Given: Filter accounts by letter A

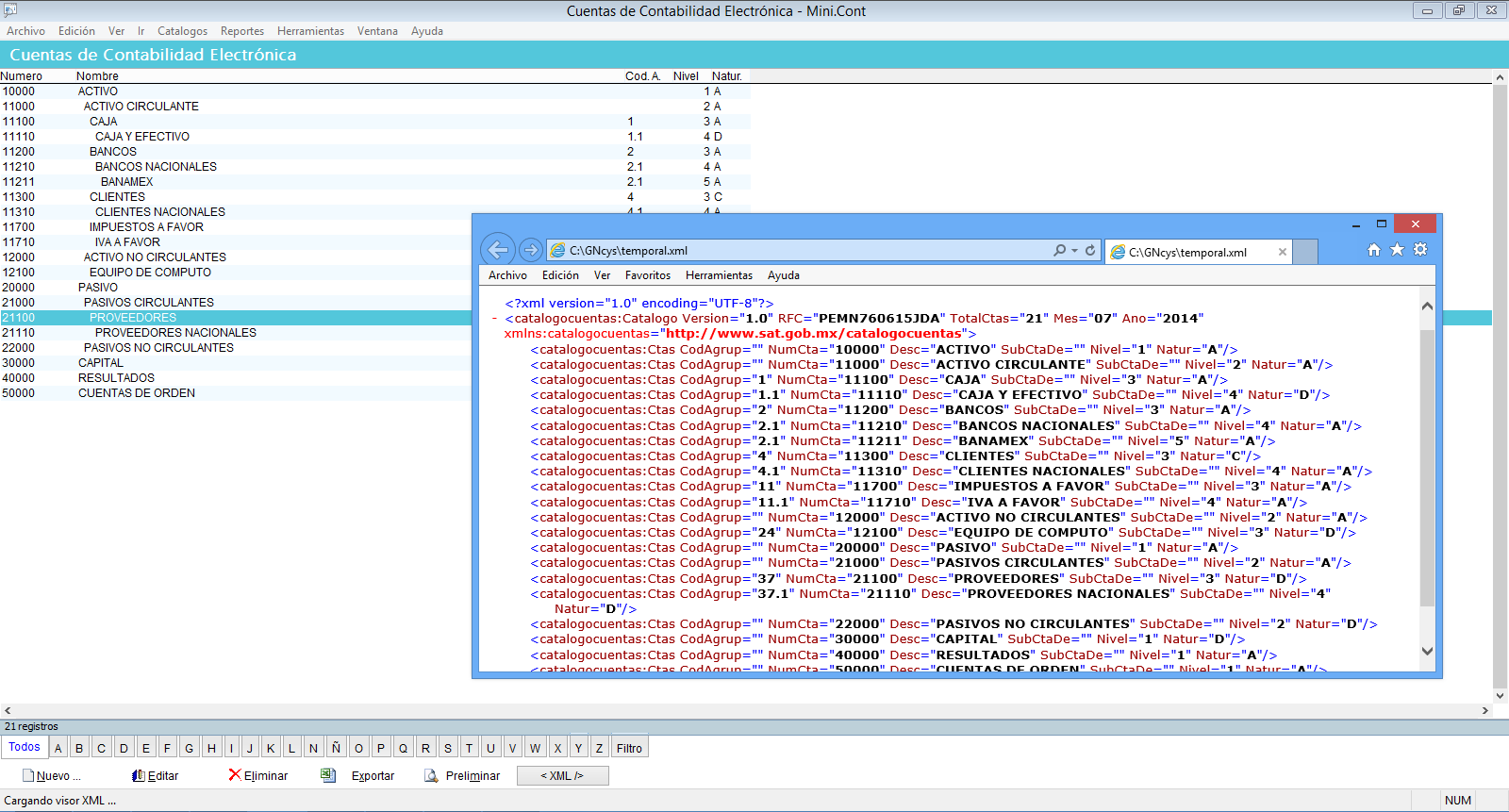Looking at the screenshot, I should [58, 748].
